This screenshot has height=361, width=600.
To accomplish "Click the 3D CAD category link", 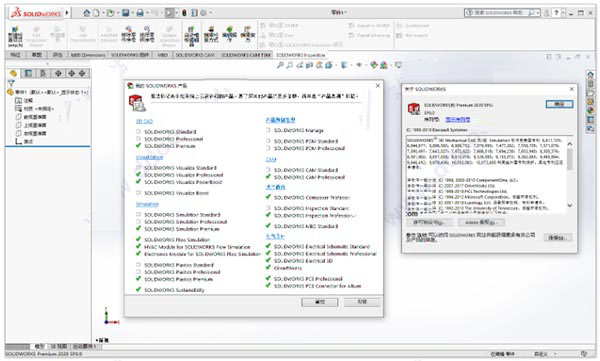I will [144, 121].
